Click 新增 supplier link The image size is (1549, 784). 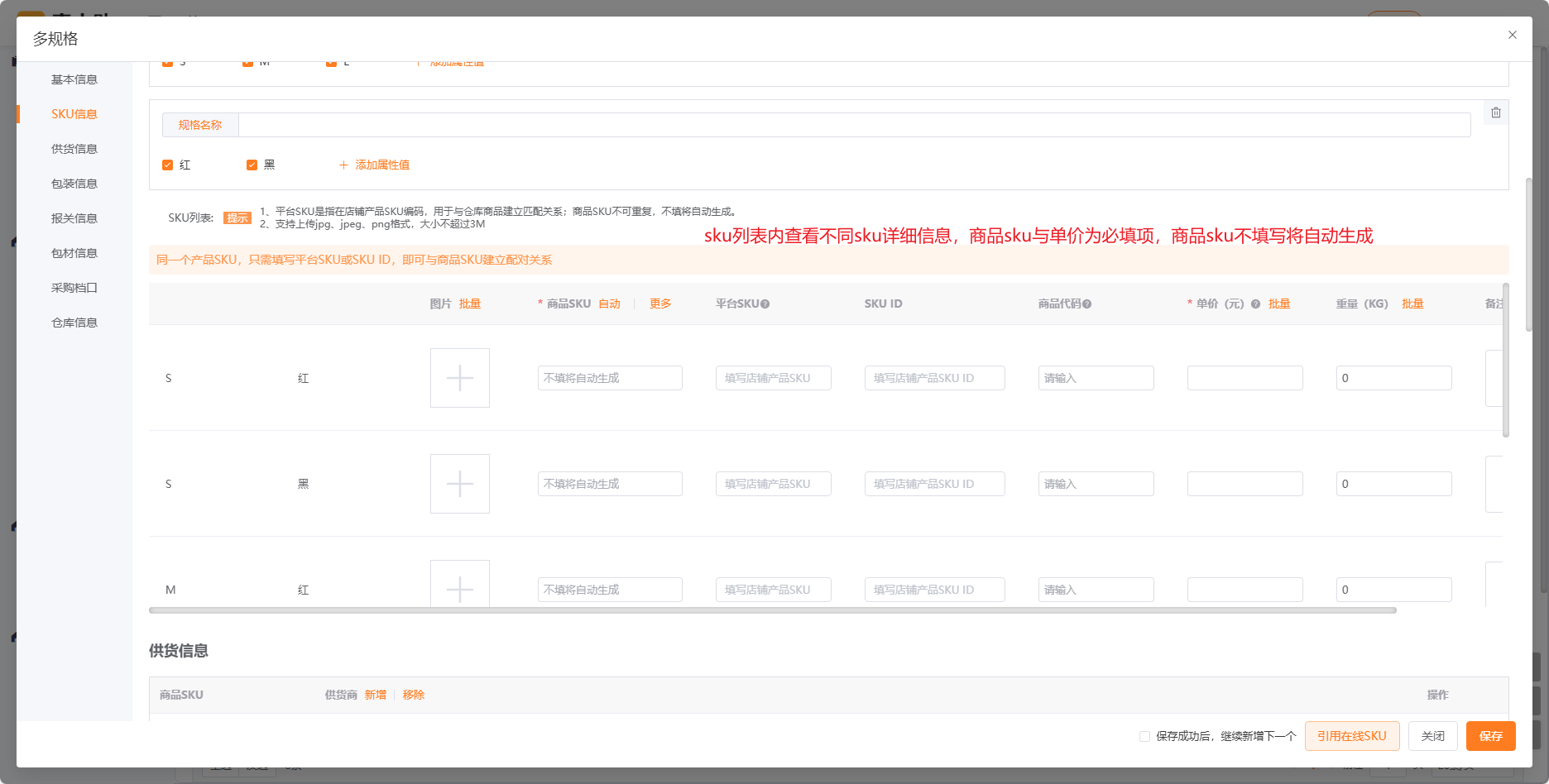[376, 695]
